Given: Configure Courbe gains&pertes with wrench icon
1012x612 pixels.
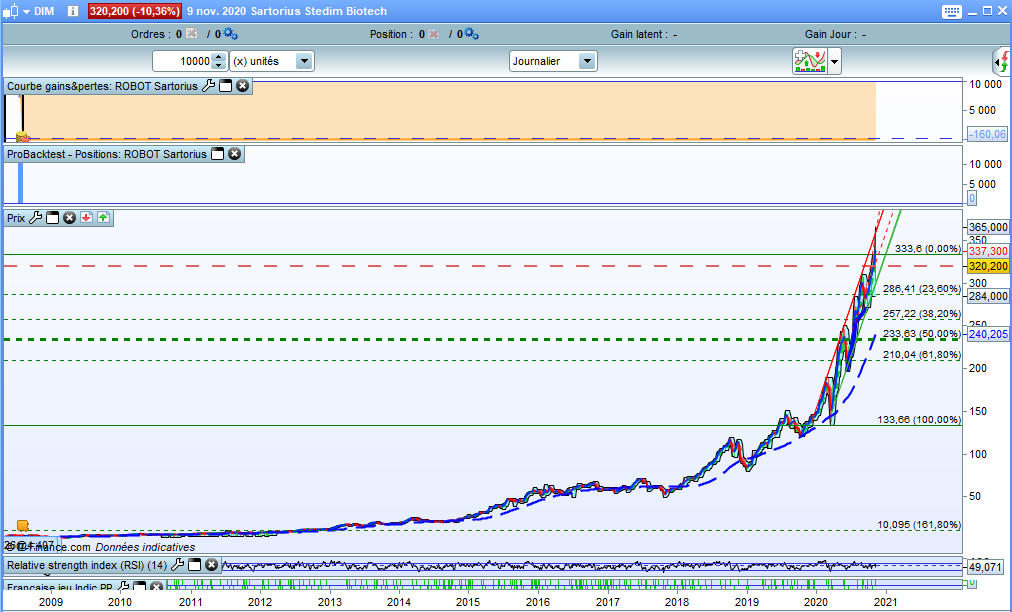Looking at the screenshot, I should coord(208,86).
